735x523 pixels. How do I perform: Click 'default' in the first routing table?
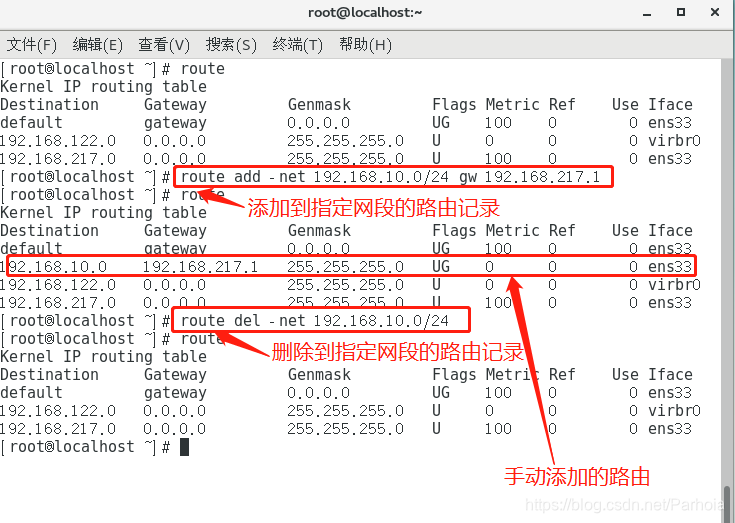click(x=31, y=123)
